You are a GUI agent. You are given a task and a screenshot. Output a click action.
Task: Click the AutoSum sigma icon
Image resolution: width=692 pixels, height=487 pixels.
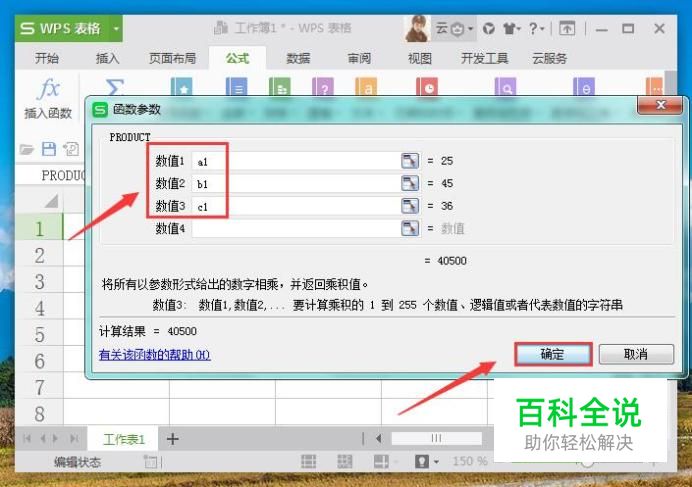coord(114,87)
